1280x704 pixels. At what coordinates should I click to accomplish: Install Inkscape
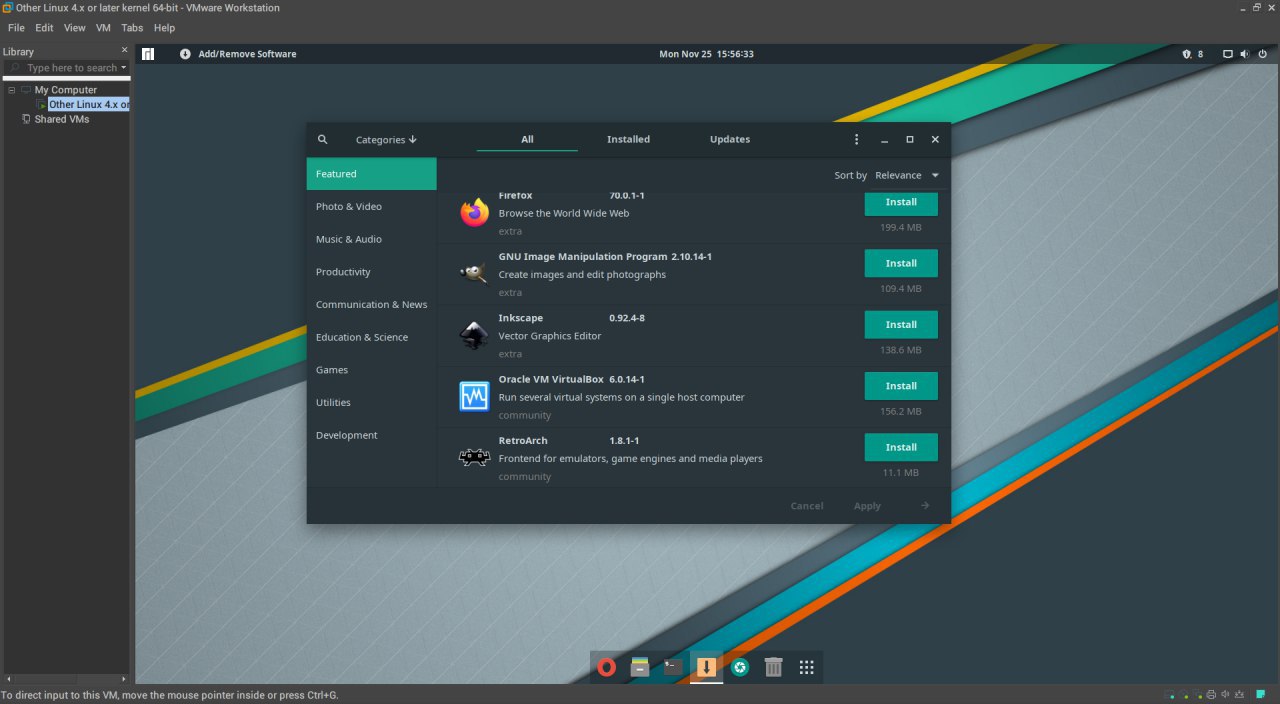pyautogui.click(x=901, y=325)
